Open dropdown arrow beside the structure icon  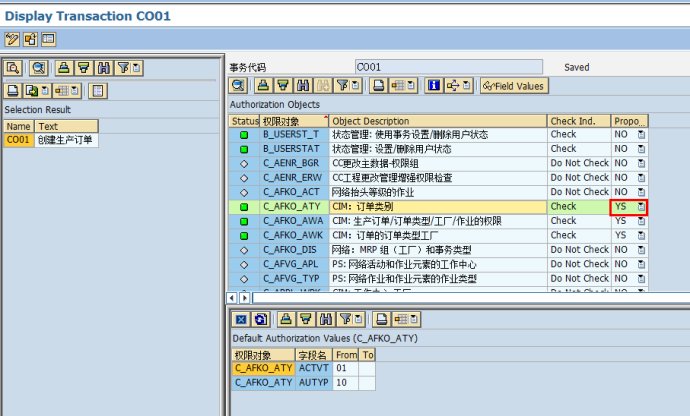coord(467,85)
